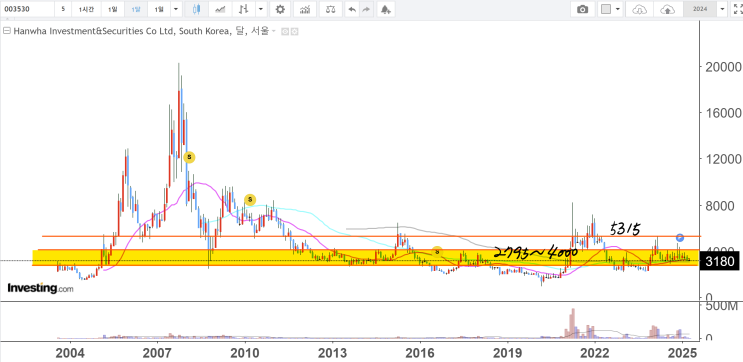Open the time interval dropdown arrow
The height and width of the screenshot is (362, 743).
point(176,9)
